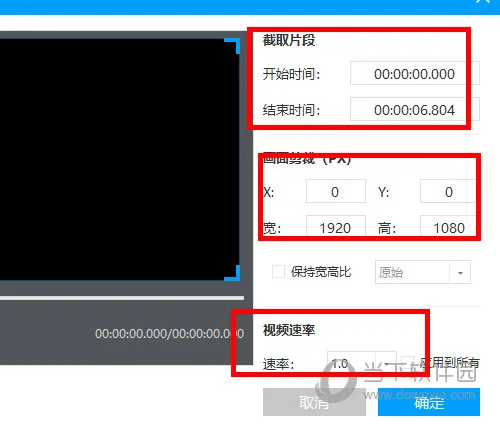Viewport: 500px width, 424px height.
Task: Click the top-right crop corner handle
Action: pos(233,46)
